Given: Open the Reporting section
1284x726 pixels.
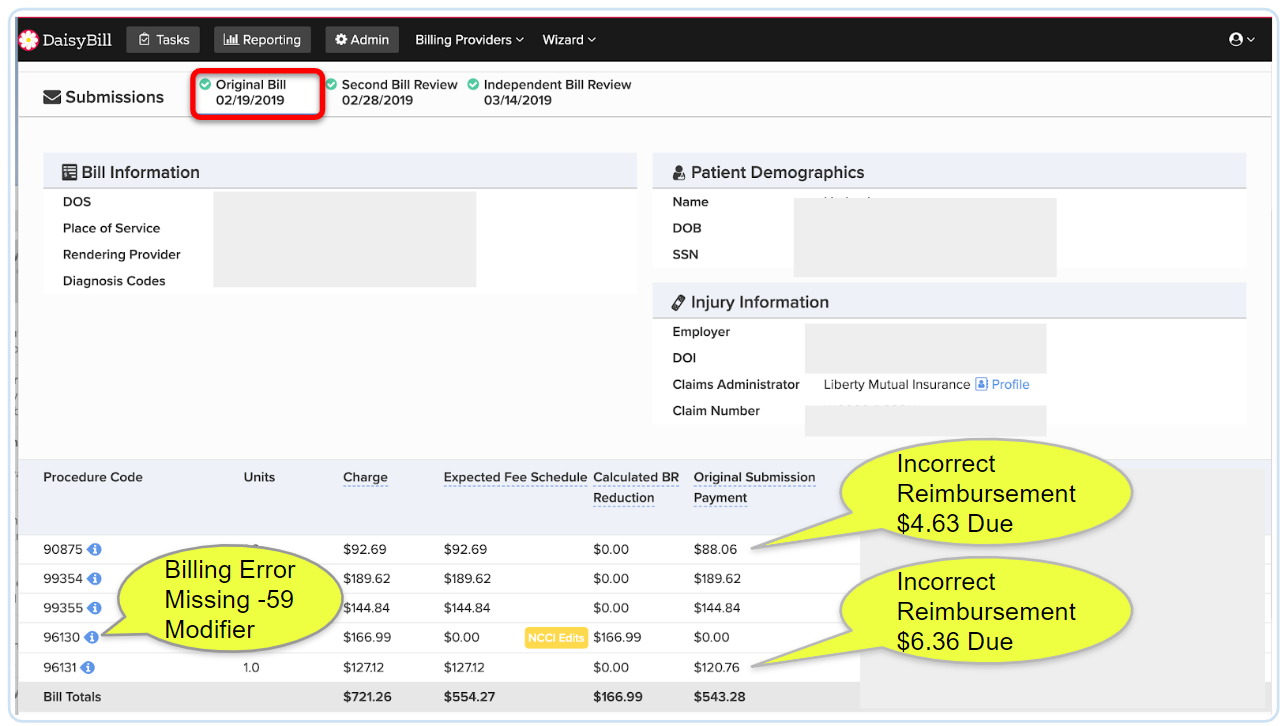Looking at the screenshot, I should click(x=262, y=40).
